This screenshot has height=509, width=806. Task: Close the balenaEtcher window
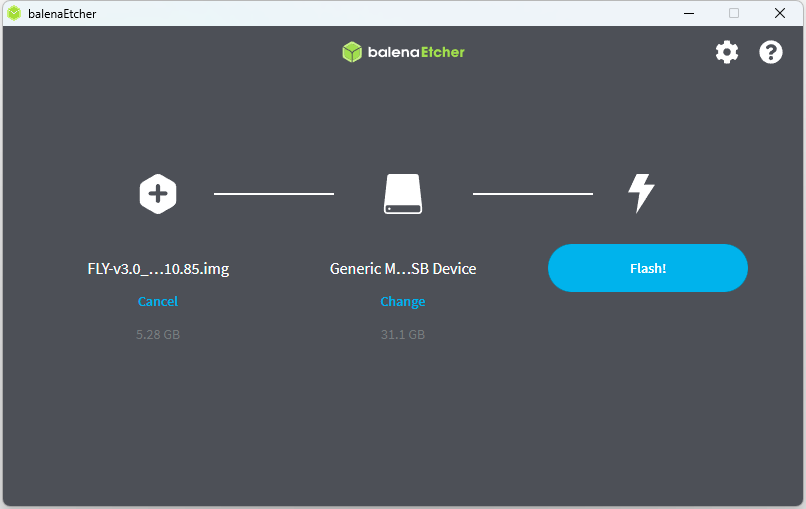(780, 13)
